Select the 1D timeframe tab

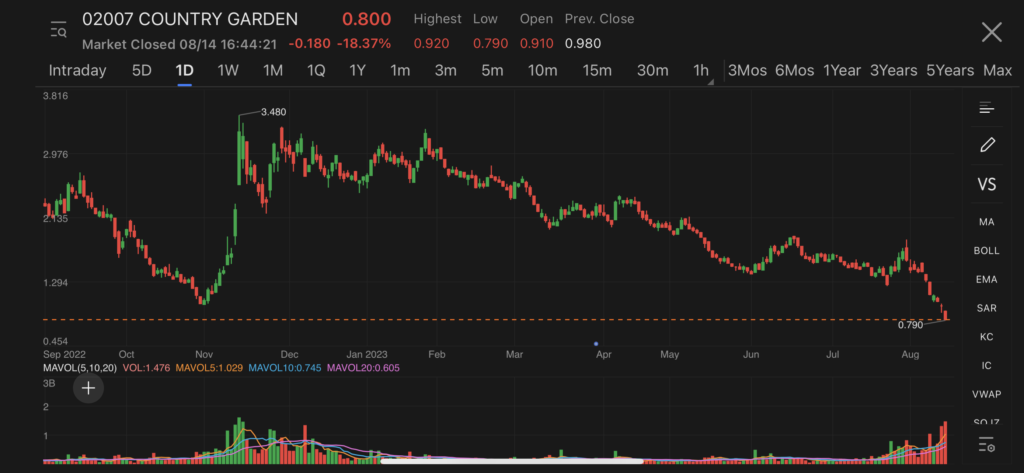click(184, 71)
